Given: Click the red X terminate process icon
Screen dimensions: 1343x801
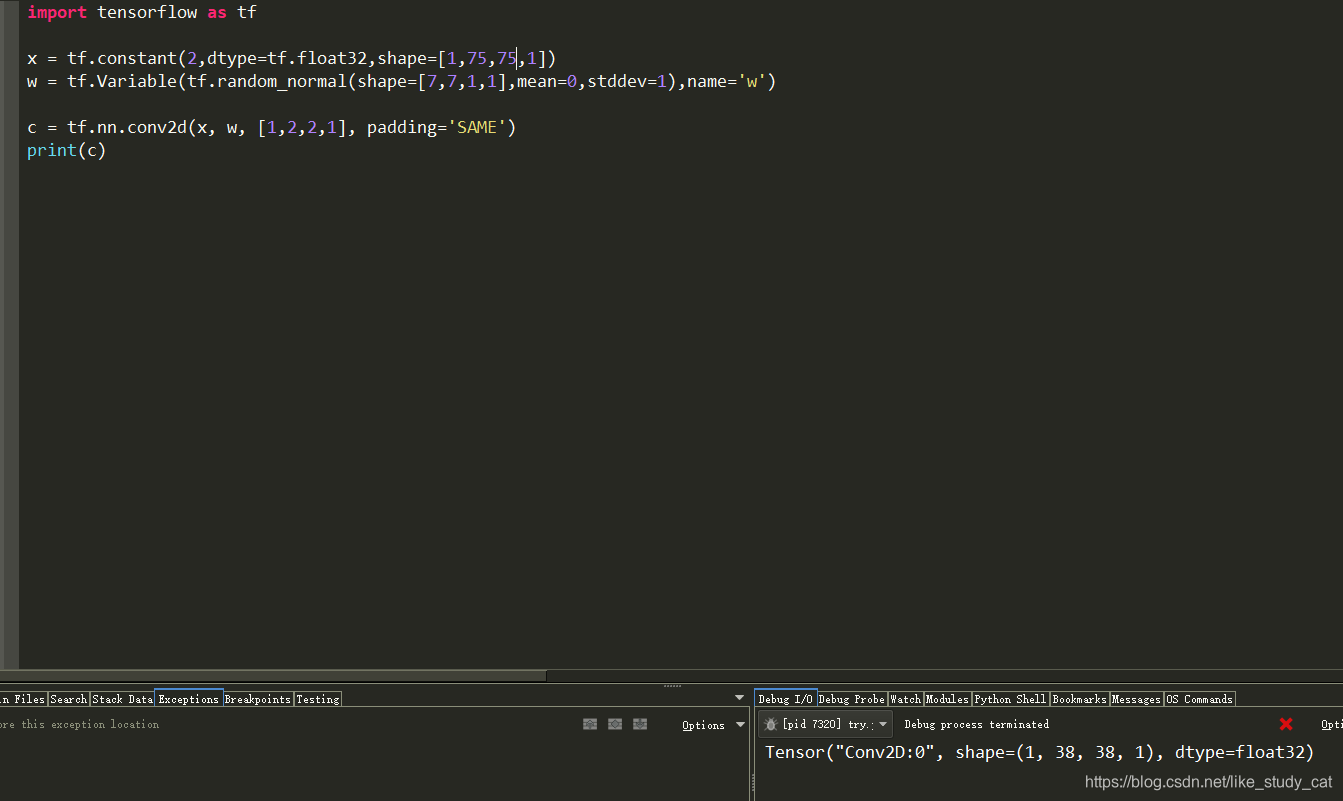Looking at the screenshot, I should (1286, 724).
